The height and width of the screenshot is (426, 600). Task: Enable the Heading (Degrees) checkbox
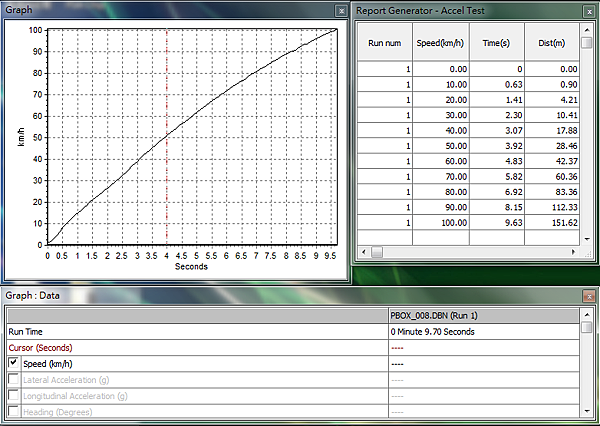tap(13, 411)
